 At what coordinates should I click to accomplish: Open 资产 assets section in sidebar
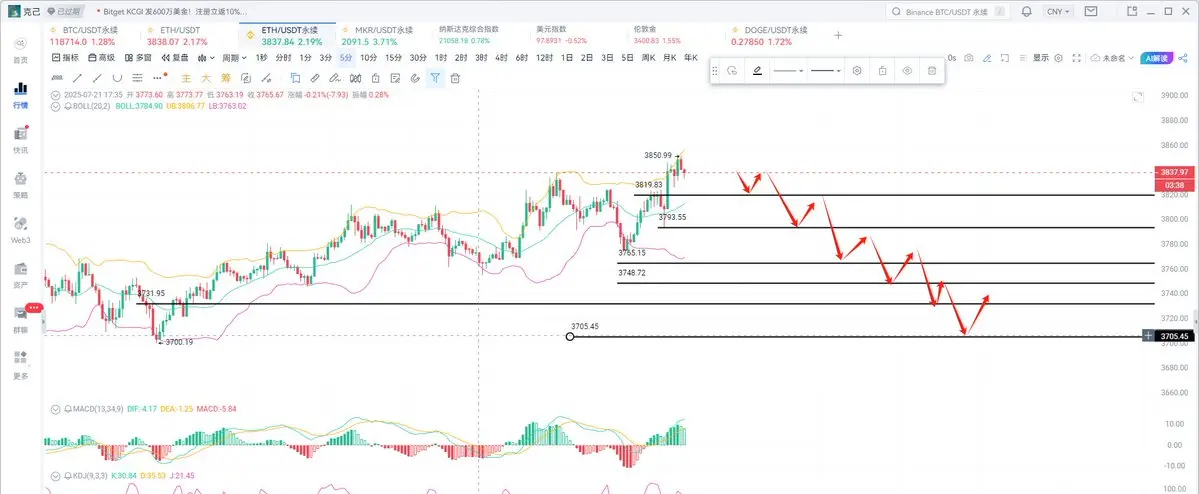click(x=21, y=275)
